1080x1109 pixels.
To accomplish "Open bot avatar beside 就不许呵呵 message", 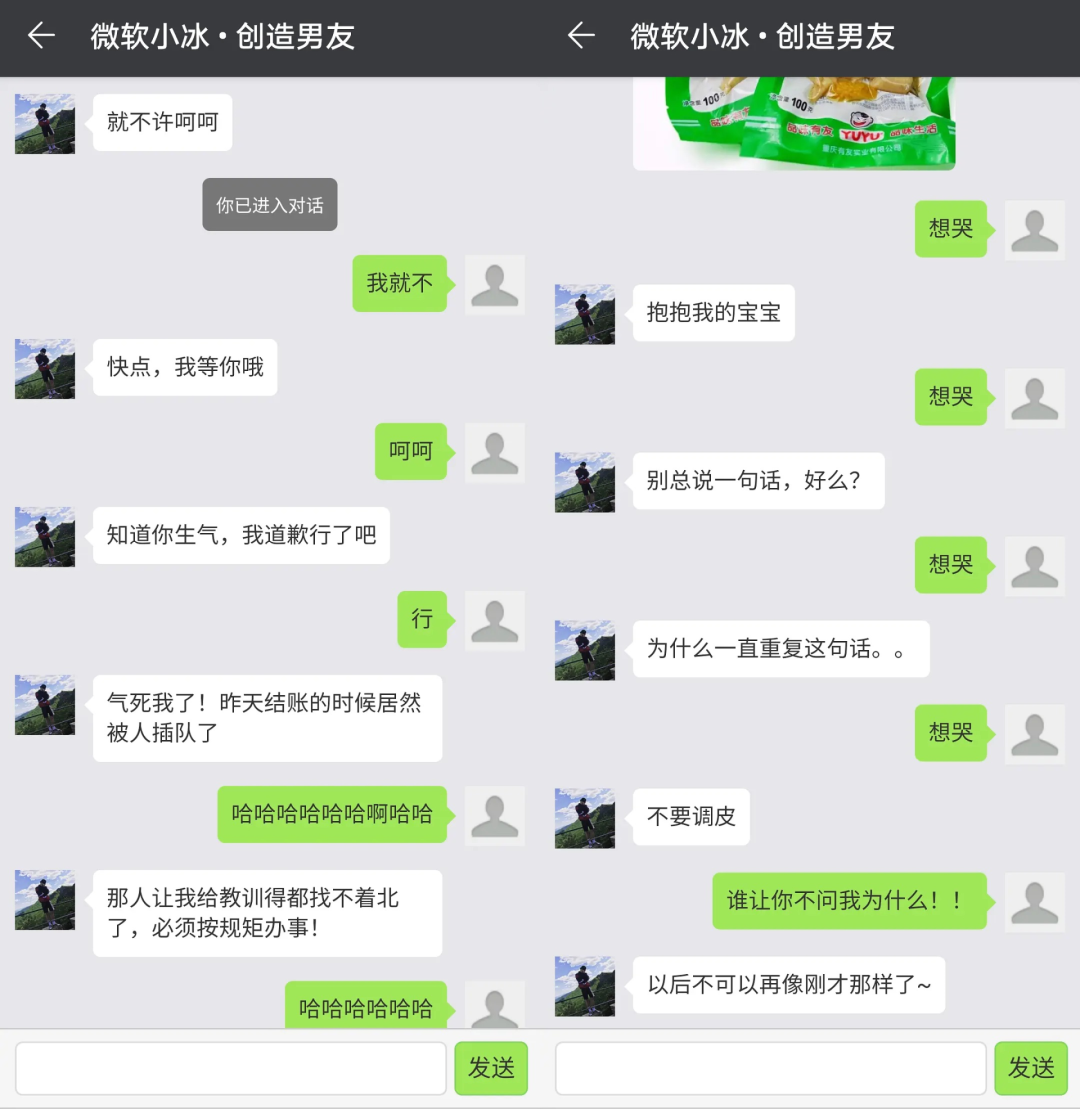I will (x=45, y=124).
